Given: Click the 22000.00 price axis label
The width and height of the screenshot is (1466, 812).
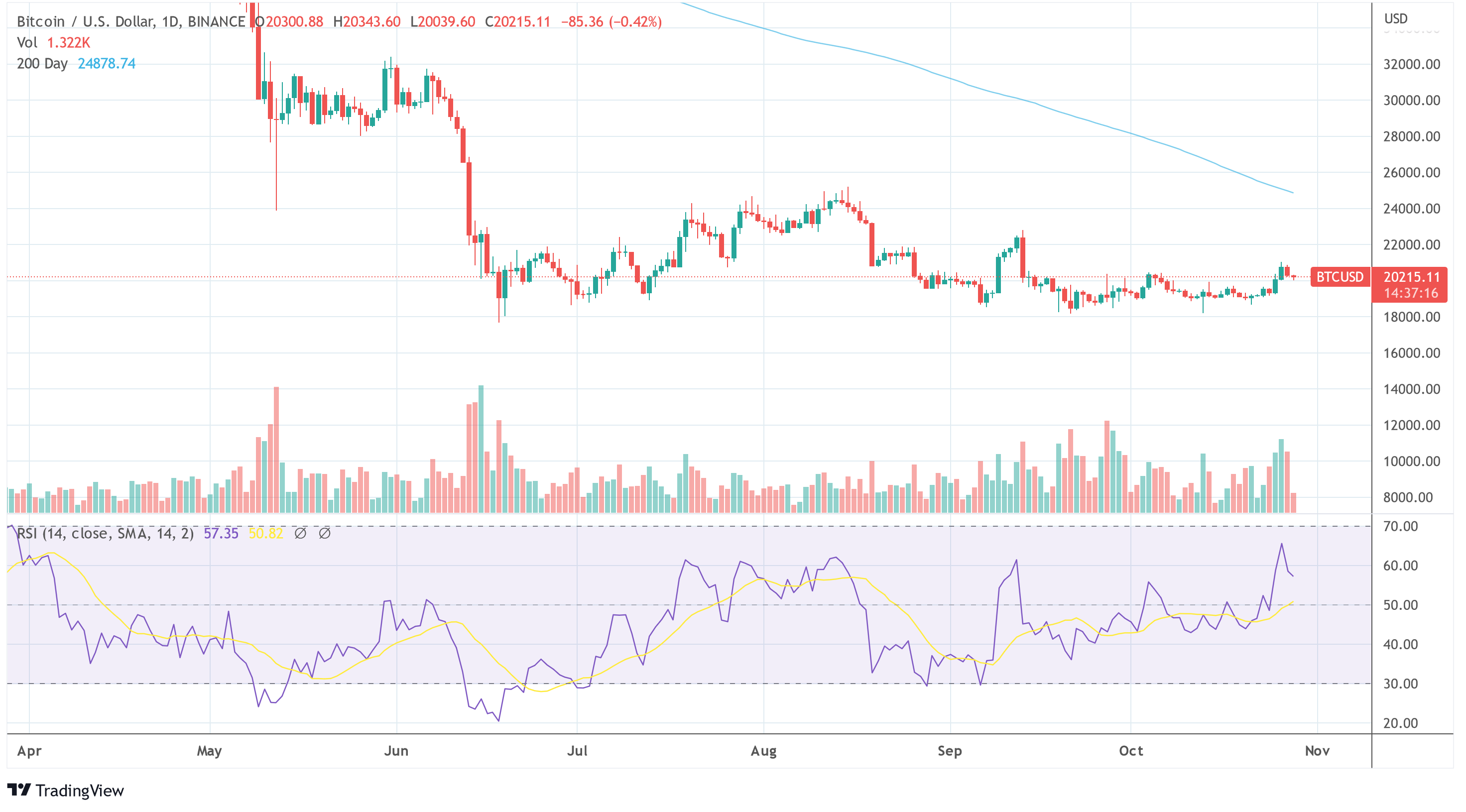Looking at the screenshot, I should click(x=1411, y=244).
